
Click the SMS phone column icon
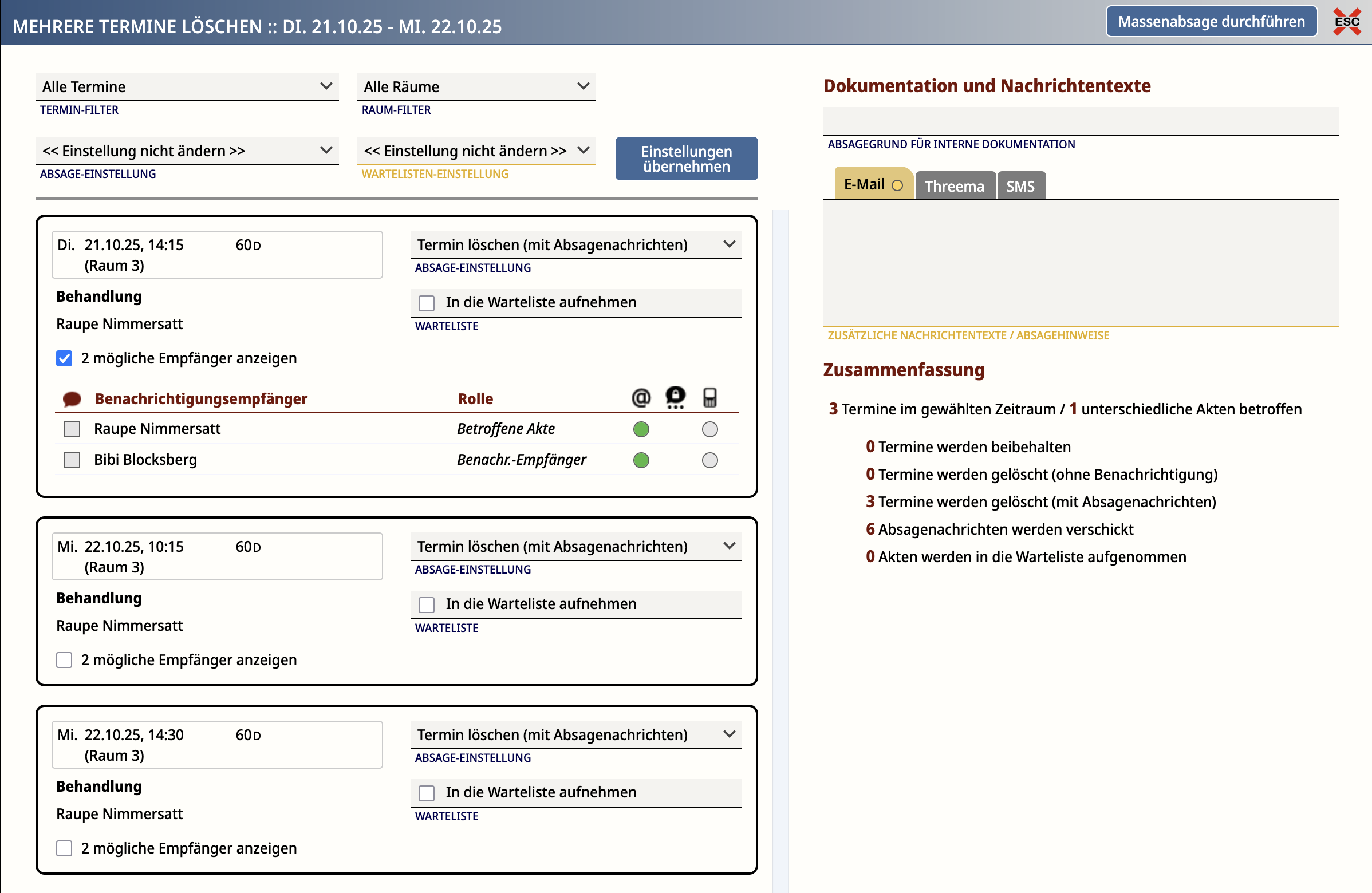(709, 397)
